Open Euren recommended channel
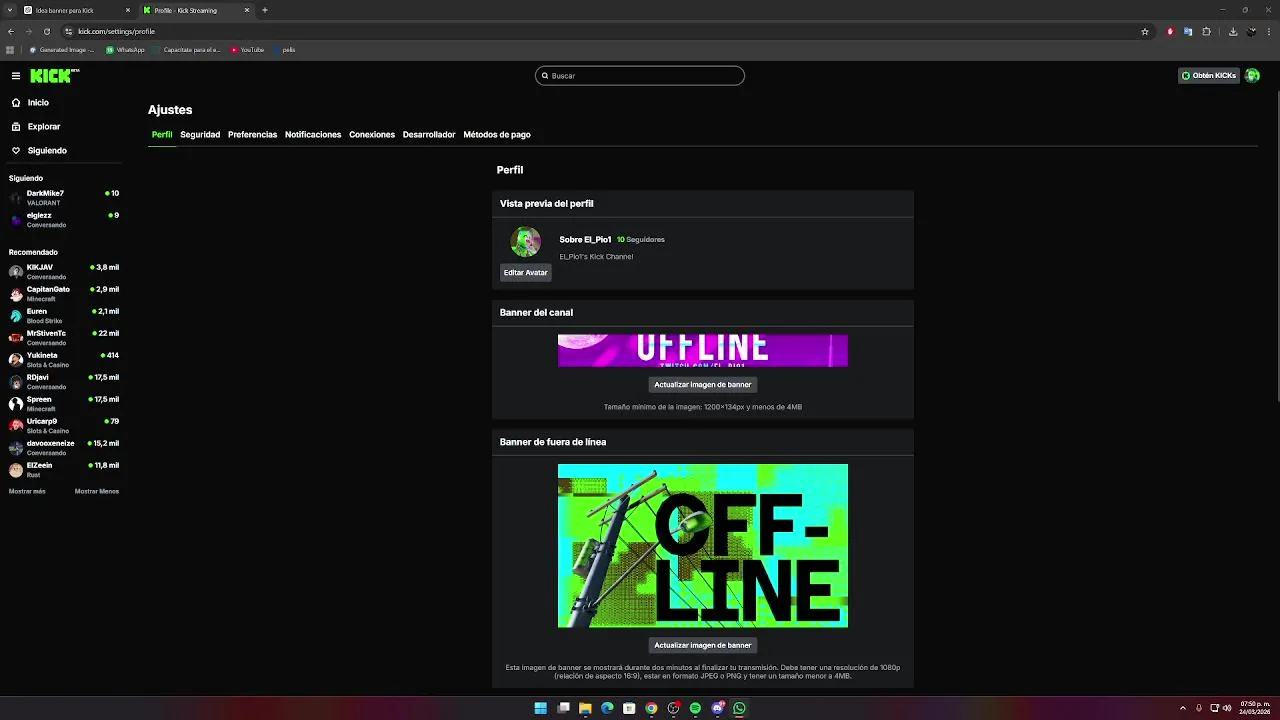Viewport: 1280px width, 720px height. click(64, 315)
